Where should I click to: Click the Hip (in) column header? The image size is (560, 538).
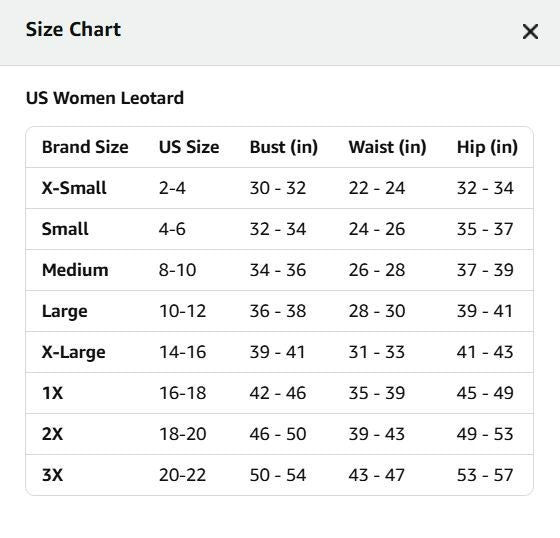coord(487,147)
